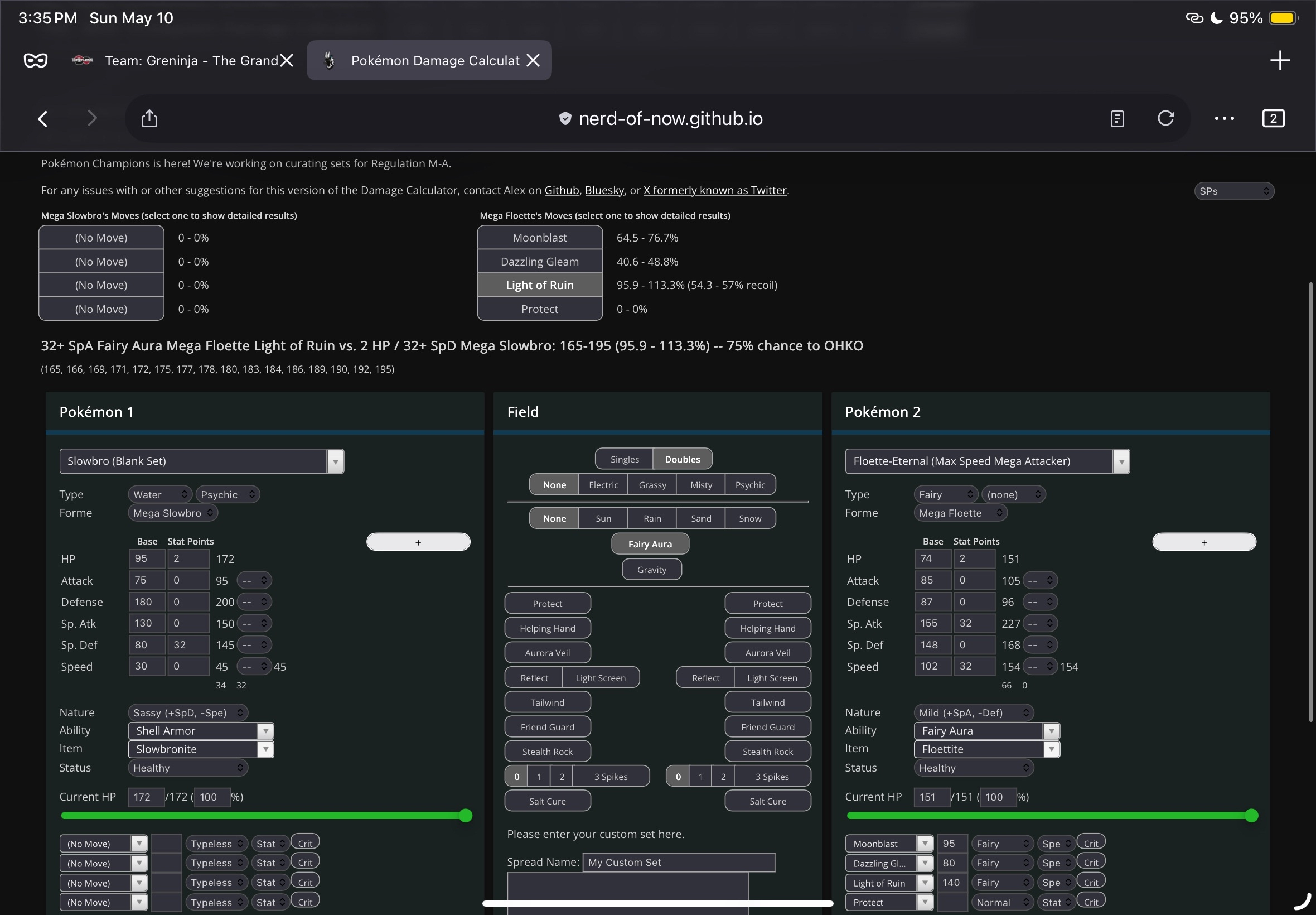Viewport: 1316px width, 915px height.
Task: Click Pokémon 2 plus button beside stats
Action: (1204, 542)
